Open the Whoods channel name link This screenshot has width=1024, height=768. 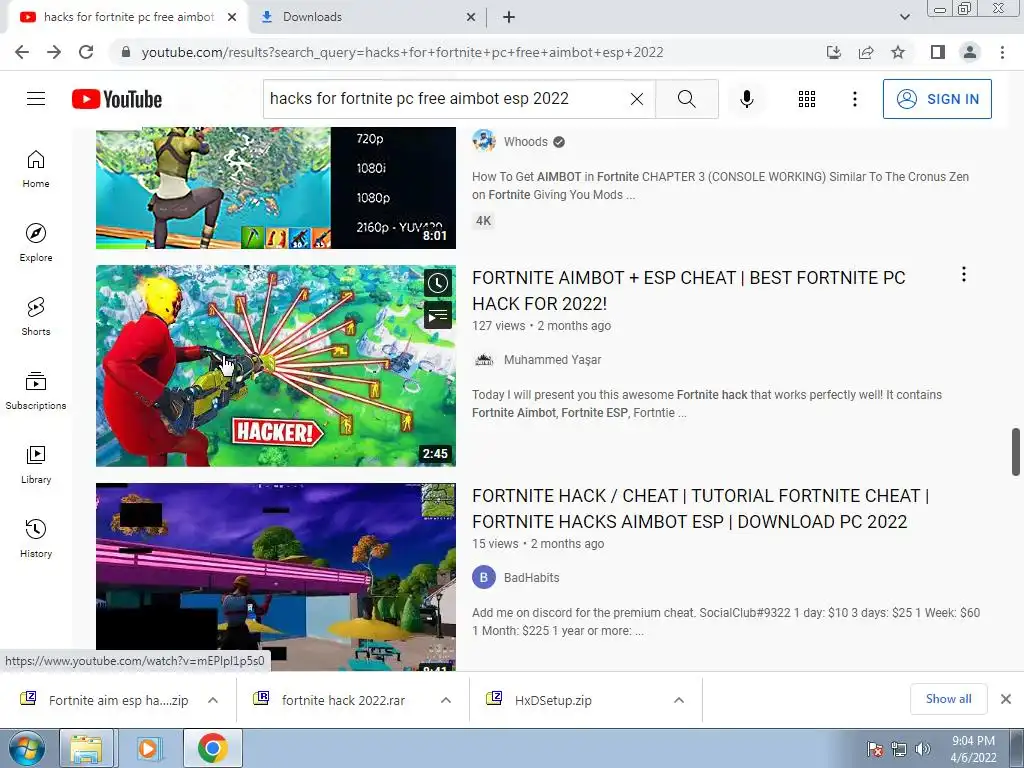click(x=525, y=142)
